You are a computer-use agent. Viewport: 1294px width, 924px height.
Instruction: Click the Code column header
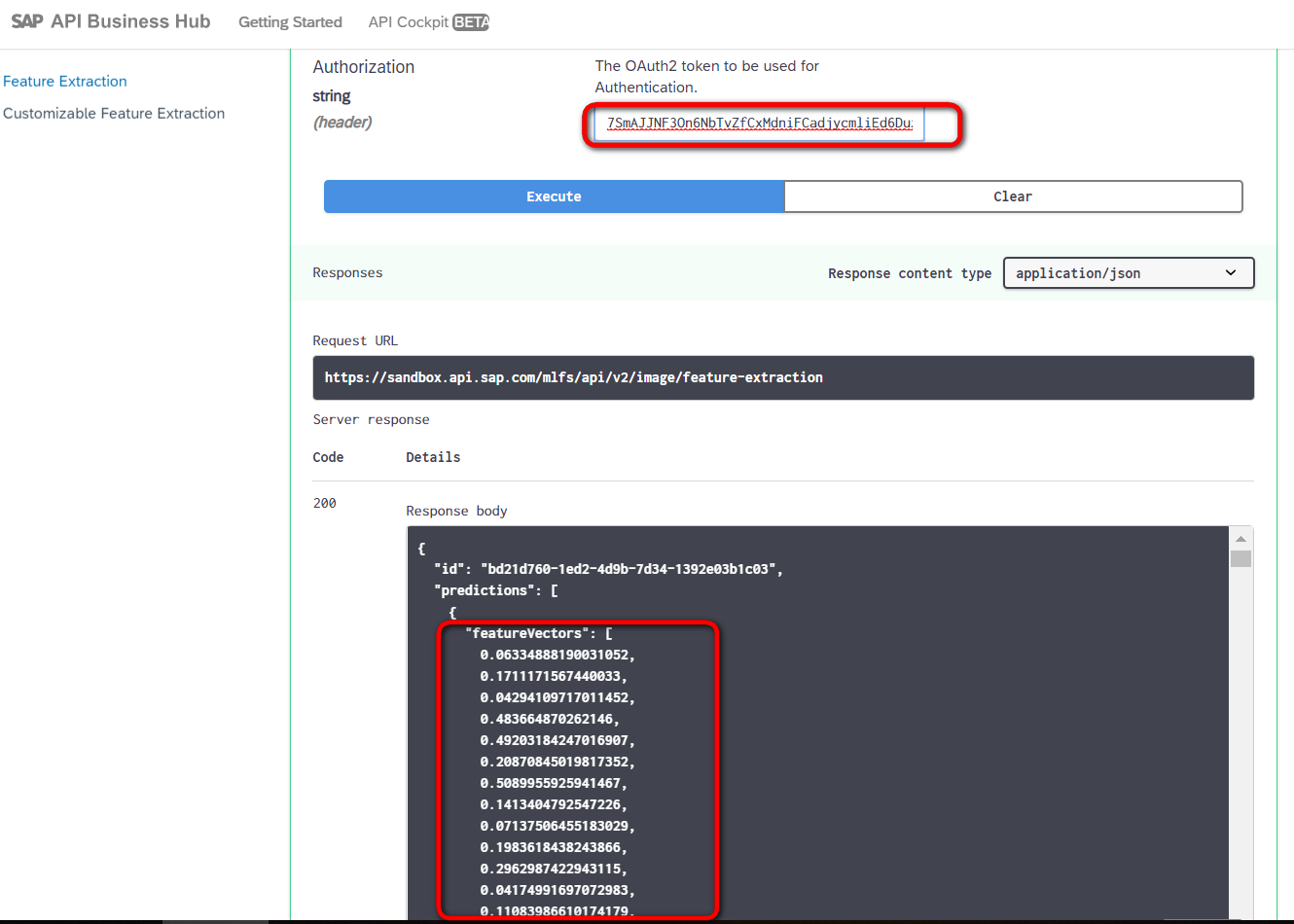328,457
